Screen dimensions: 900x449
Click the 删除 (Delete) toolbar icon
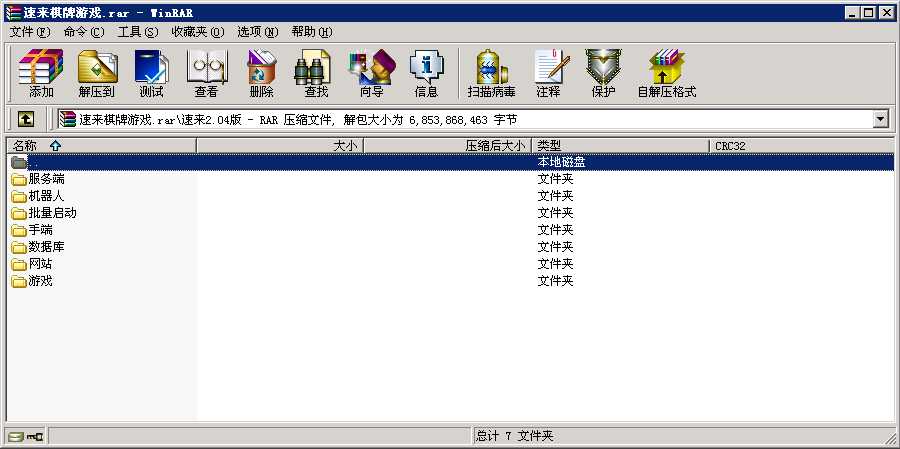click(262, 73)
